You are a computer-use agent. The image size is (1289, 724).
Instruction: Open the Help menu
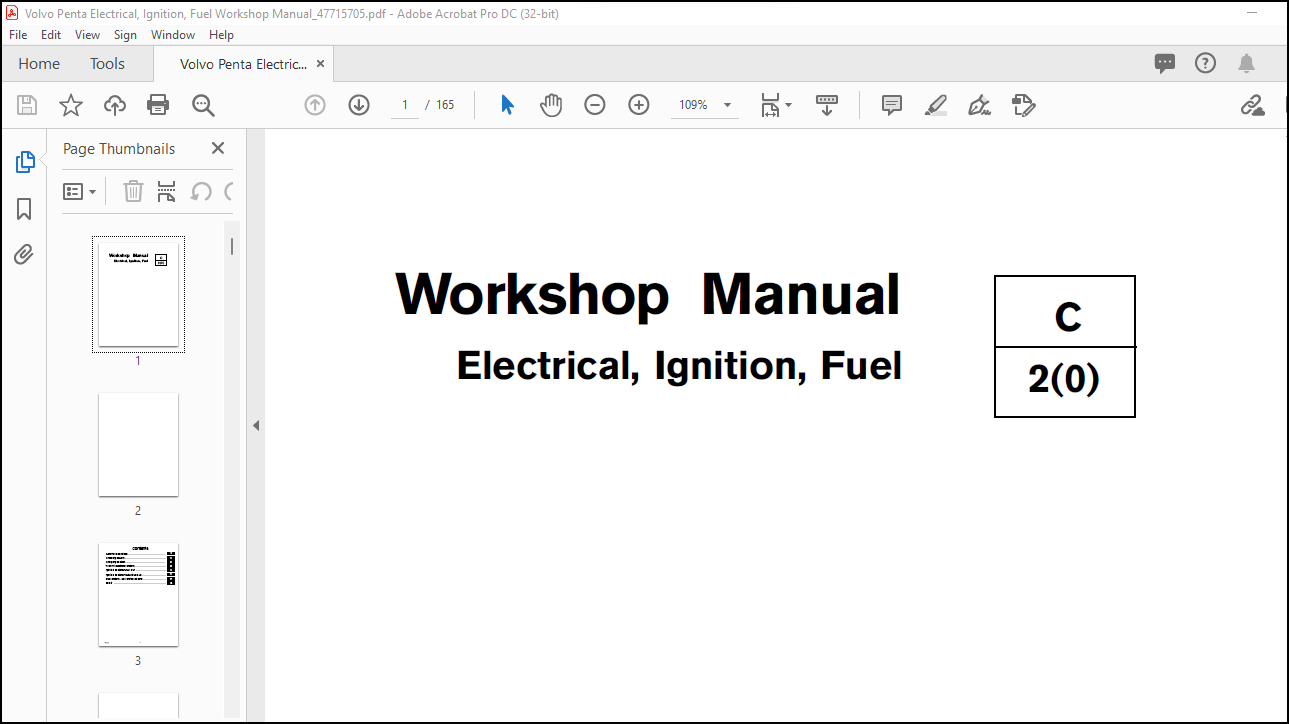coord(221,34)
